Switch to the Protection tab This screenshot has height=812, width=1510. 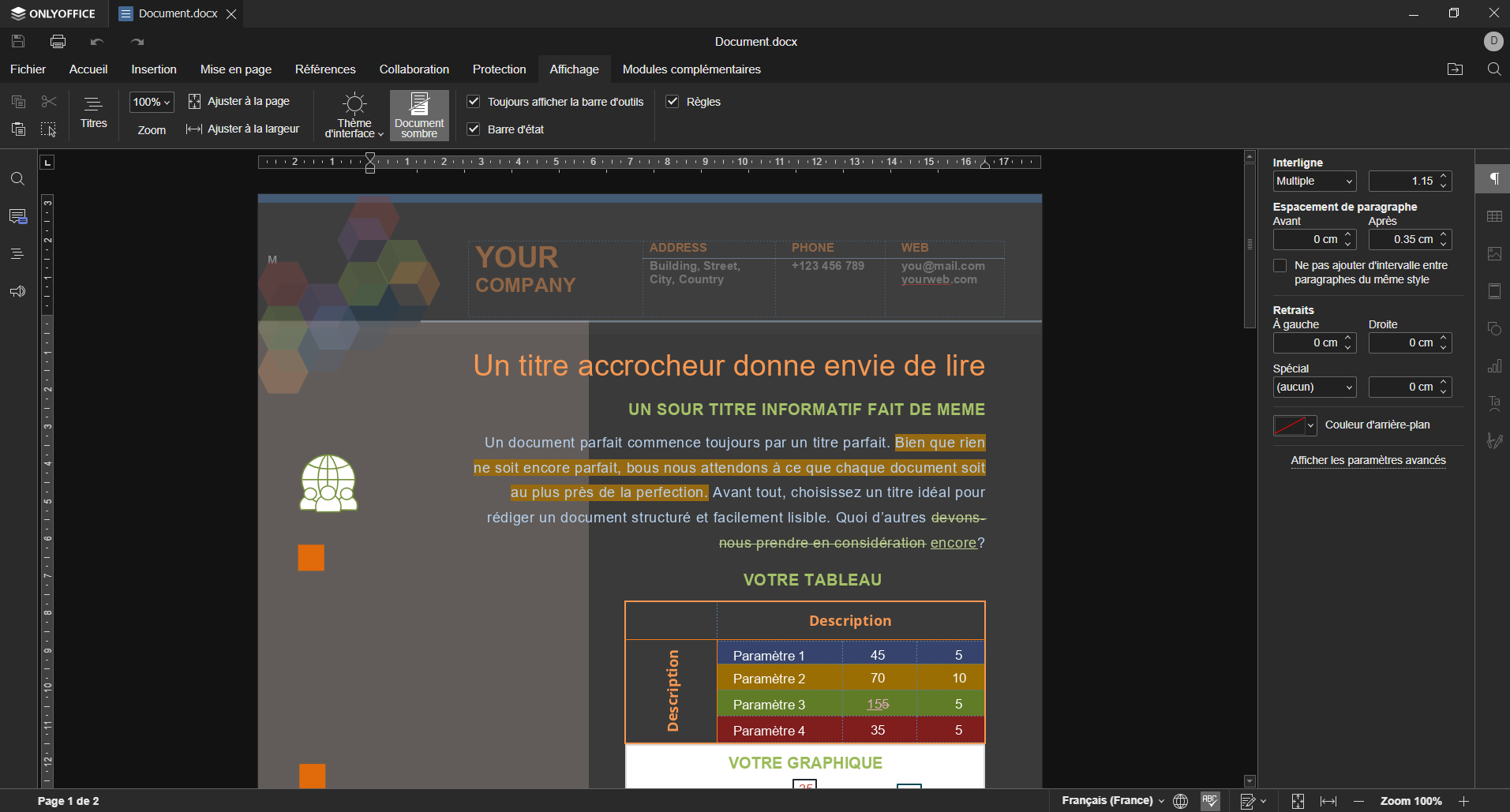[499, 69]
